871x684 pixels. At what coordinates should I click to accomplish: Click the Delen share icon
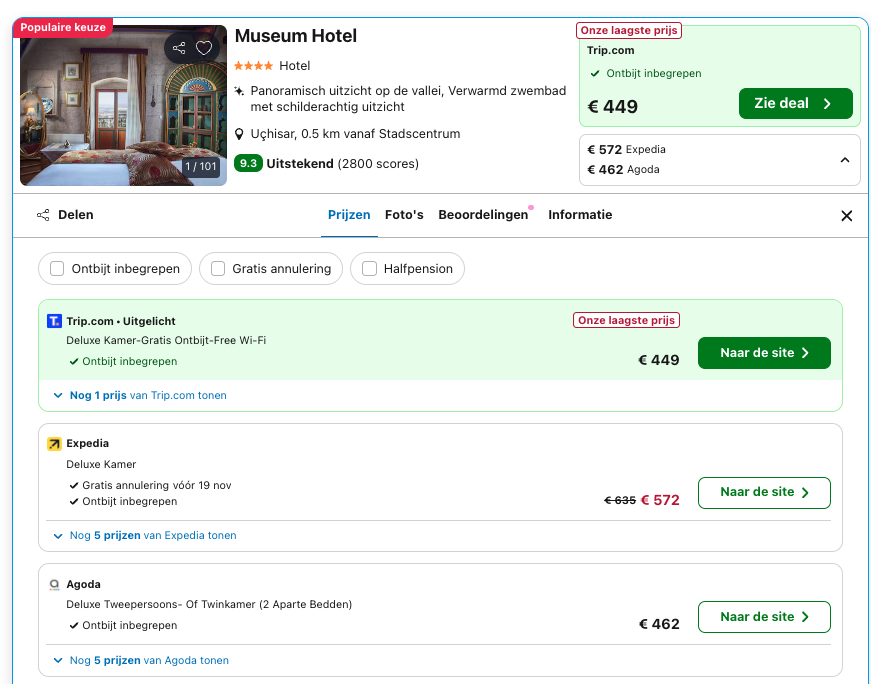click(x=43, y=215)
